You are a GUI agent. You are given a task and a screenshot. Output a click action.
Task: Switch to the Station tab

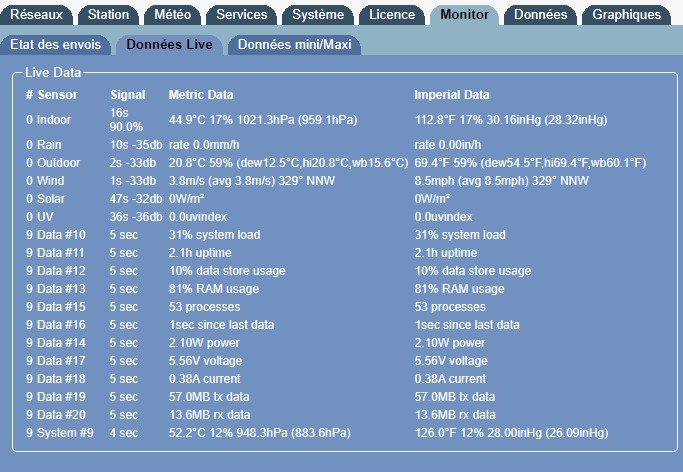click(108, 14)
